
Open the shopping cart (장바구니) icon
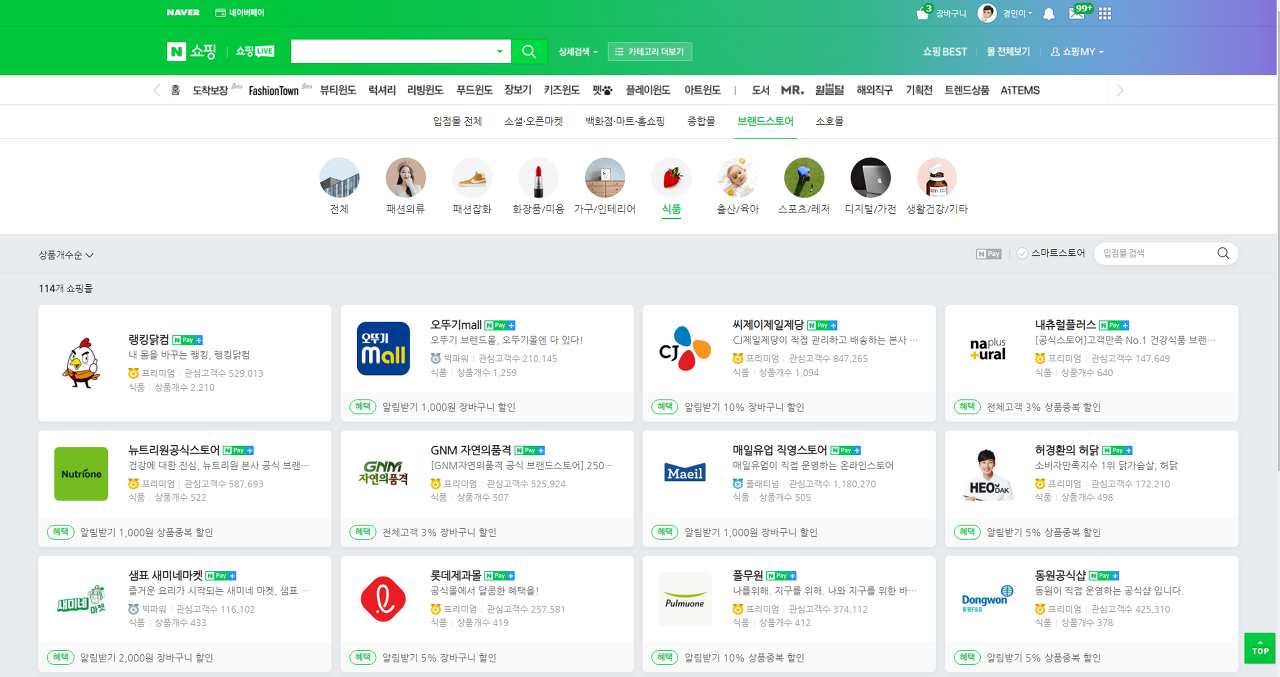coord(923,14)
